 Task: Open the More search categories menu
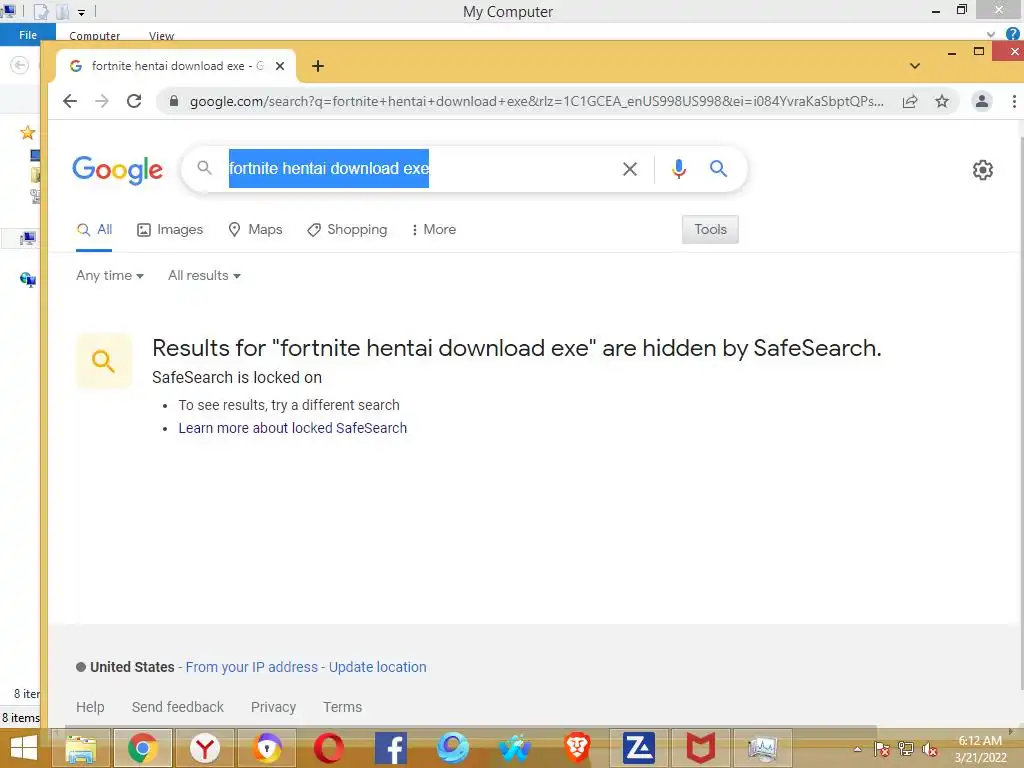pos(434,230)
